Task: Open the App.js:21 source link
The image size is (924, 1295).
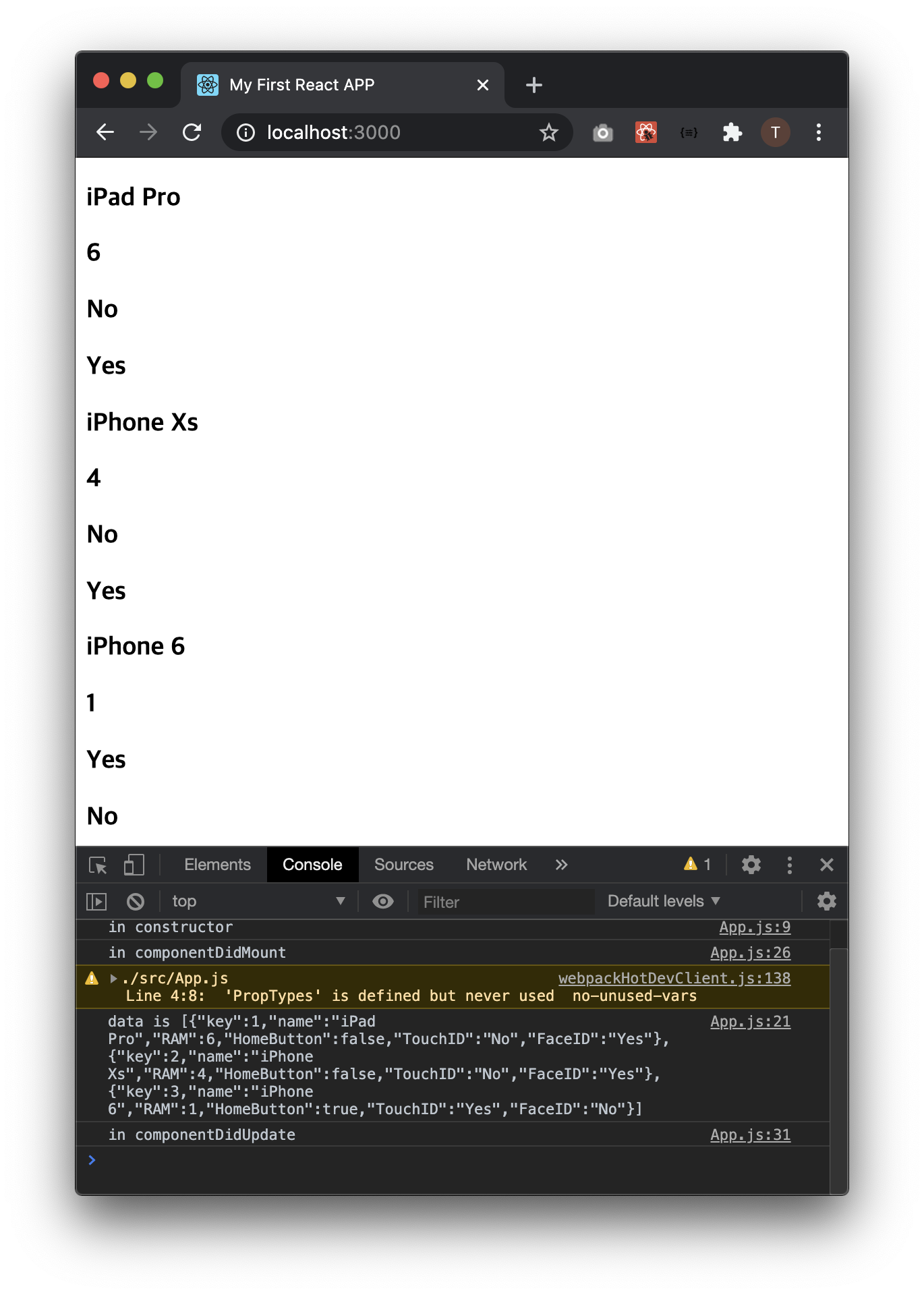Action: tap(751, 1021)
